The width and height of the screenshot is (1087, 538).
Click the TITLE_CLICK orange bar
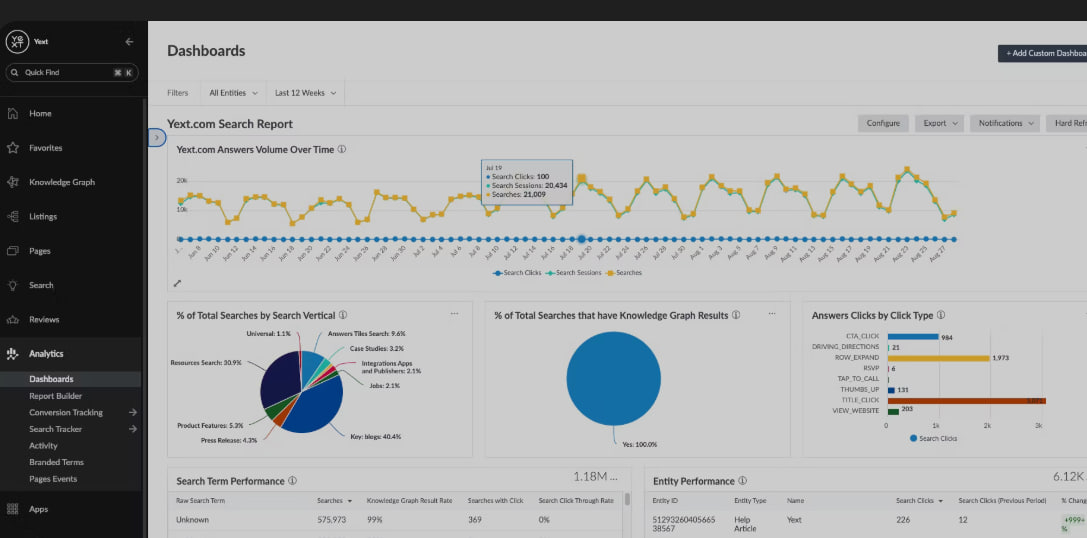click(x=966, y=401)
